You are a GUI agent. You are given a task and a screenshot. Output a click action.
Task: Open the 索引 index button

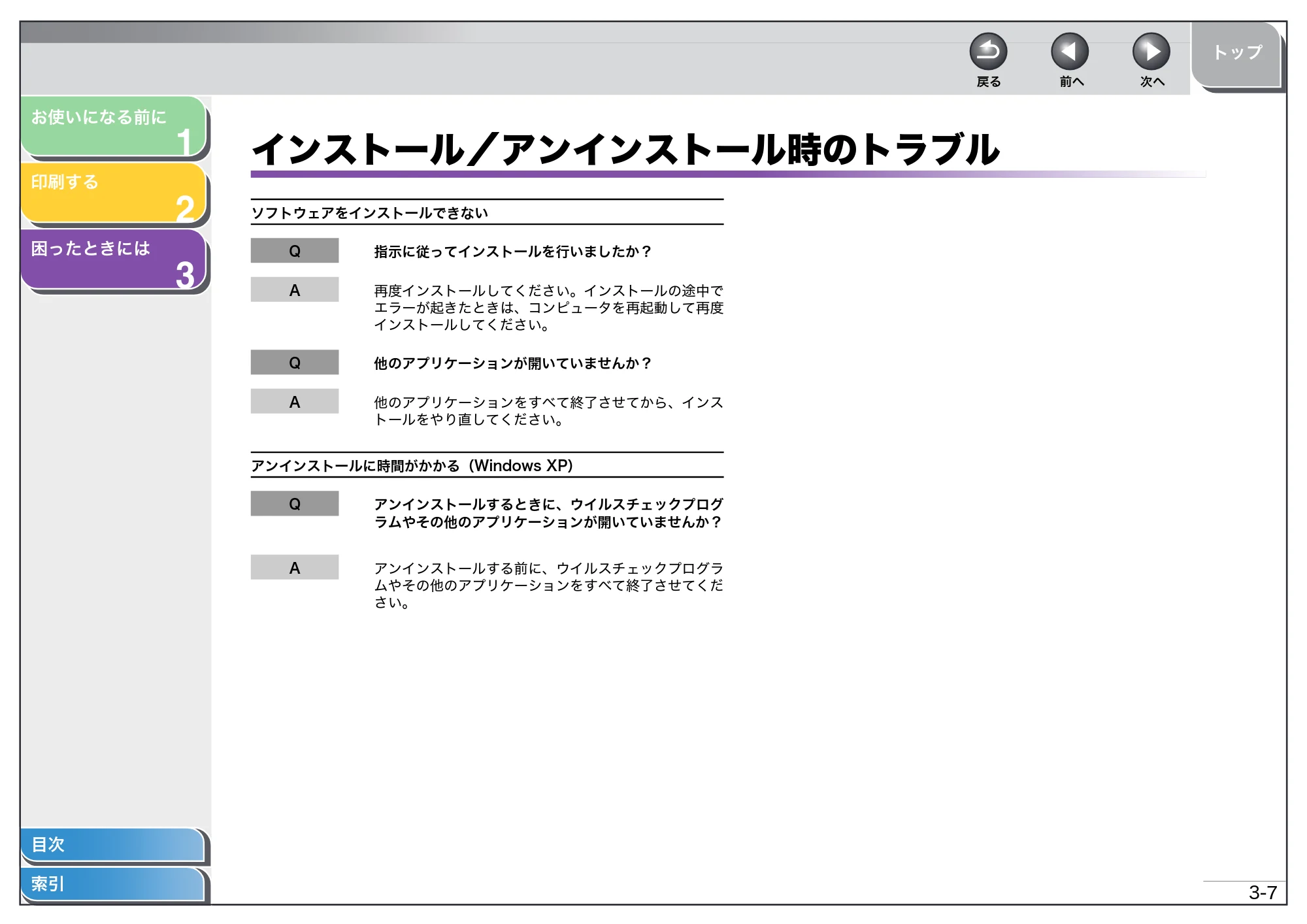pos(112,884)
